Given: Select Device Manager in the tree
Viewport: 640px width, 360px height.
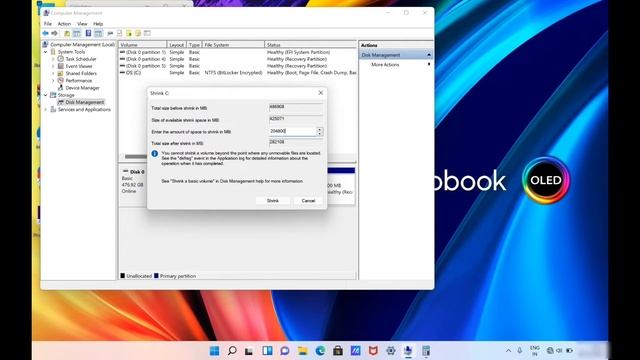Looking at the screenshot, I should click(x=82, y=88).
